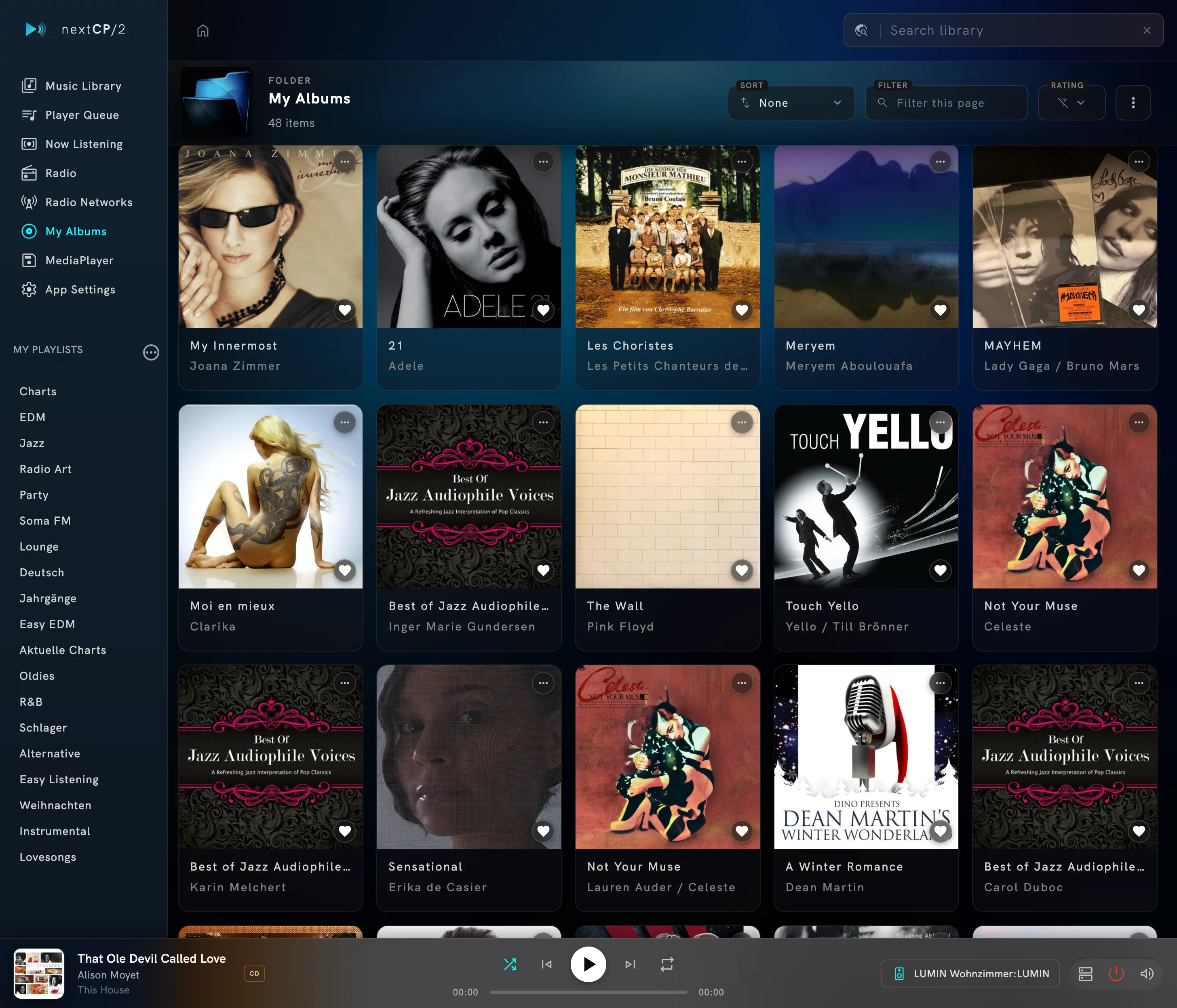Click the album name This House
Viewport: 1177px width, 1008px height.
click(103, 990)
